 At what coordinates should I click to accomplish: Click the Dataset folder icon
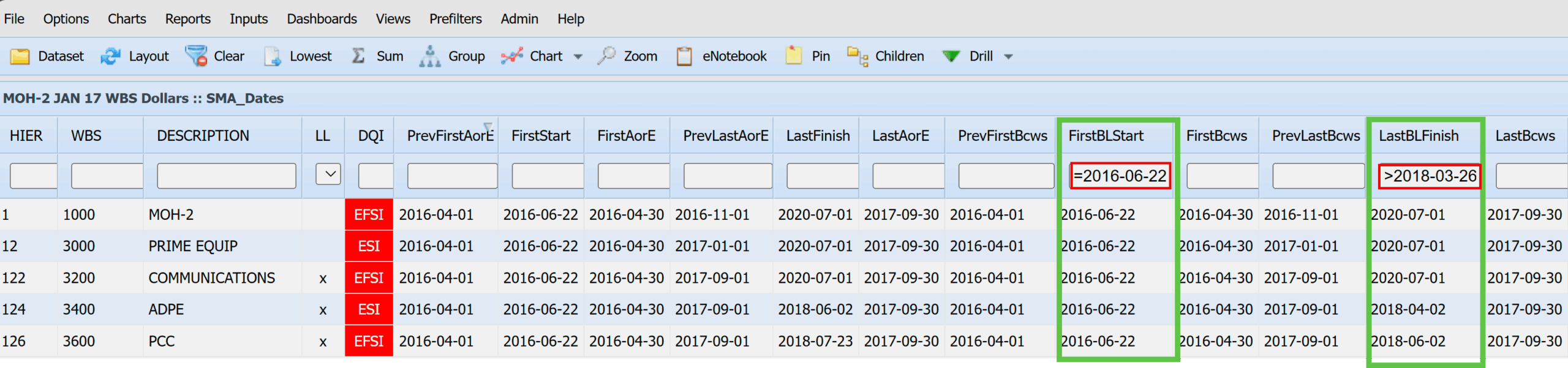coord(20,56)
